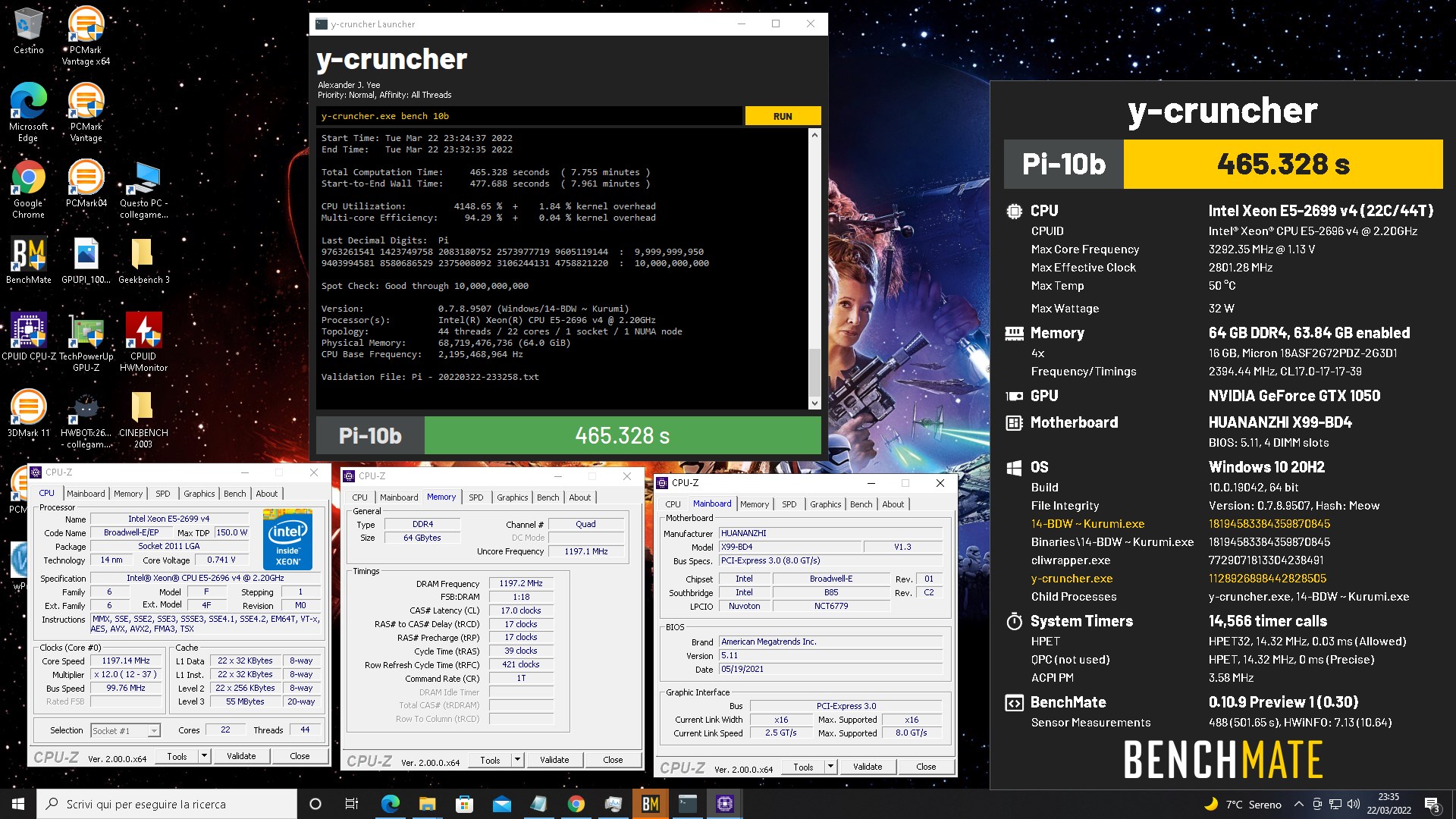Open Cortana circle on taskbar

315,804
